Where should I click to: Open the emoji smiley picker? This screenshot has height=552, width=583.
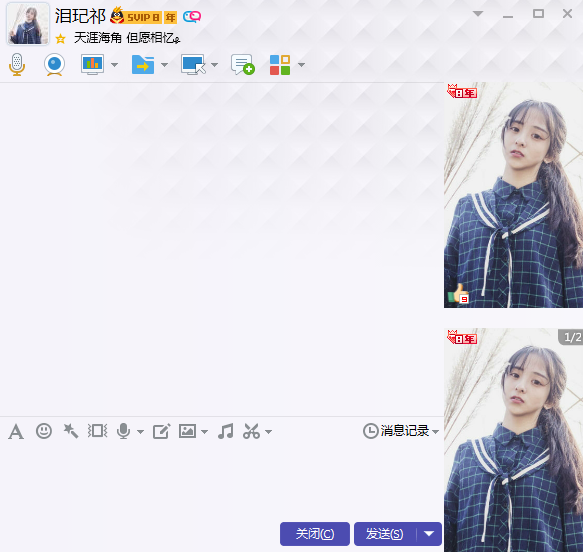click(44, 431)
